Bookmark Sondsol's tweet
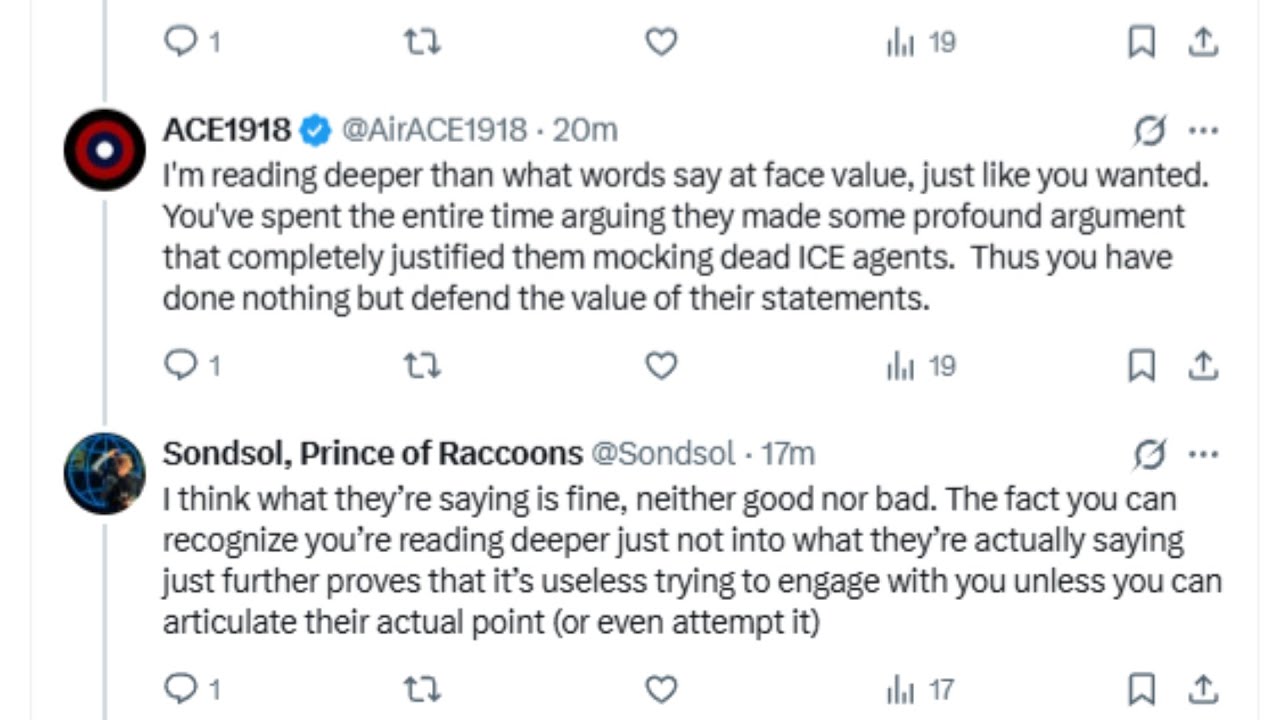The width and height of the screenshot is (1280, 720). (x=1141, y=689)
